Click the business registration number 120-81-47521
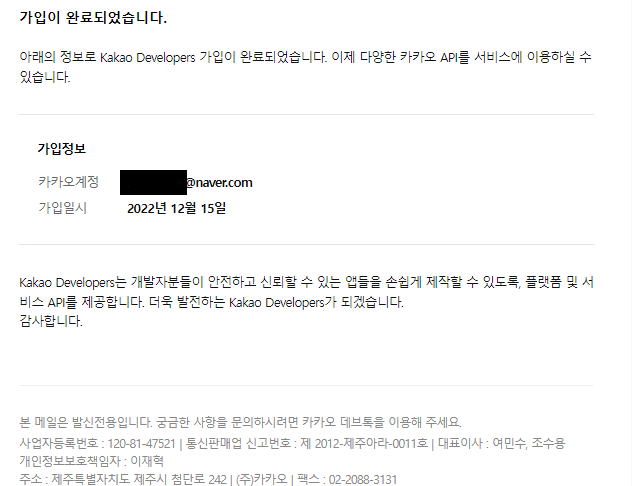The width and height of the screenshot is (632, 486). (x=141, y=444)
